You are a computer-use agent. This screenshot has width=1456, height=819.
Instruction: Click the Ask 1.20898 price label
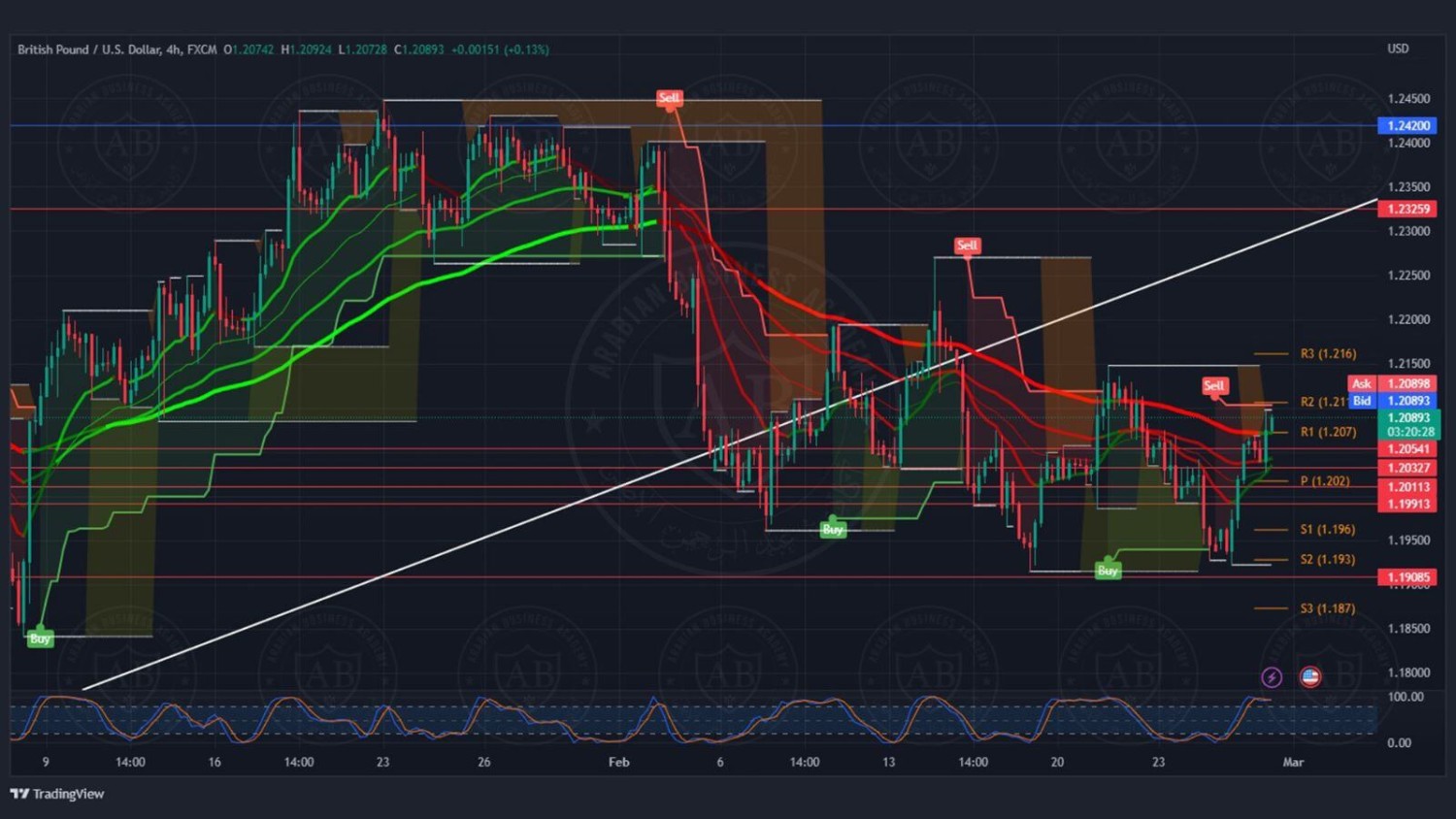[x=1393, y=384]
